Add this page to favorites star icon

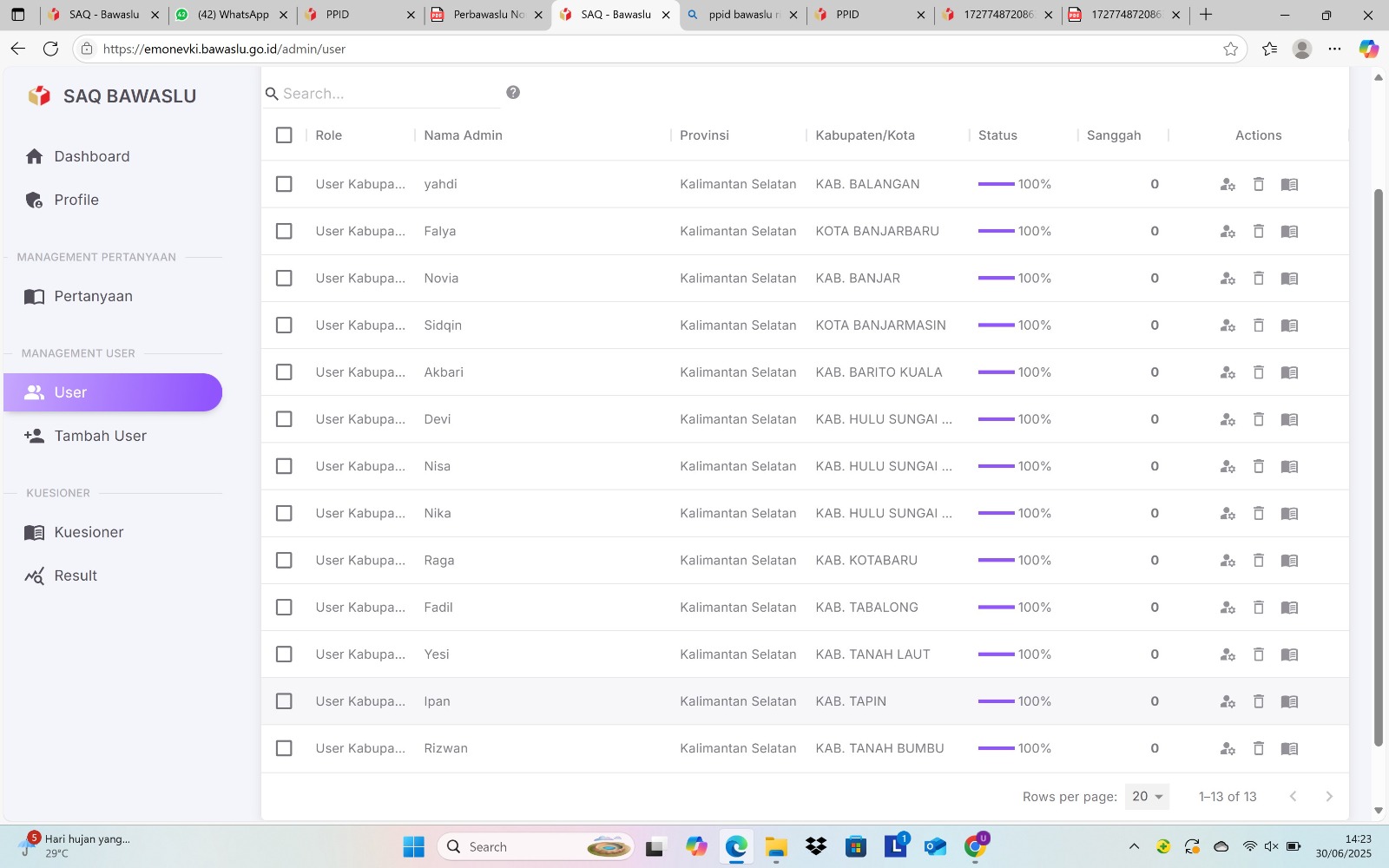[x=1230, y=49]
